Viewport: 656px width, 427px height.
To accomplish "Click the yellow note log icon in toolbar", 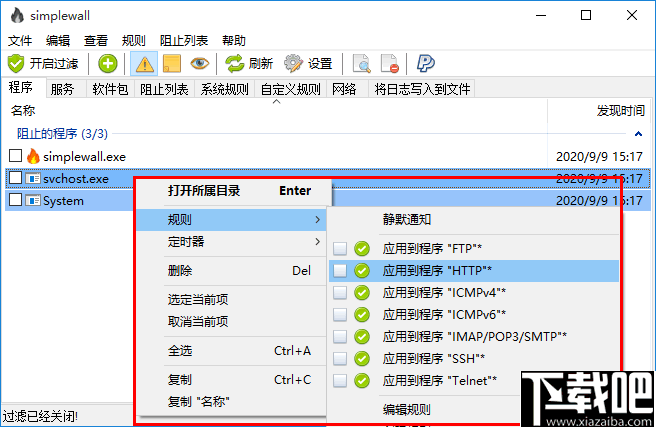I will [x=172, y=64].
